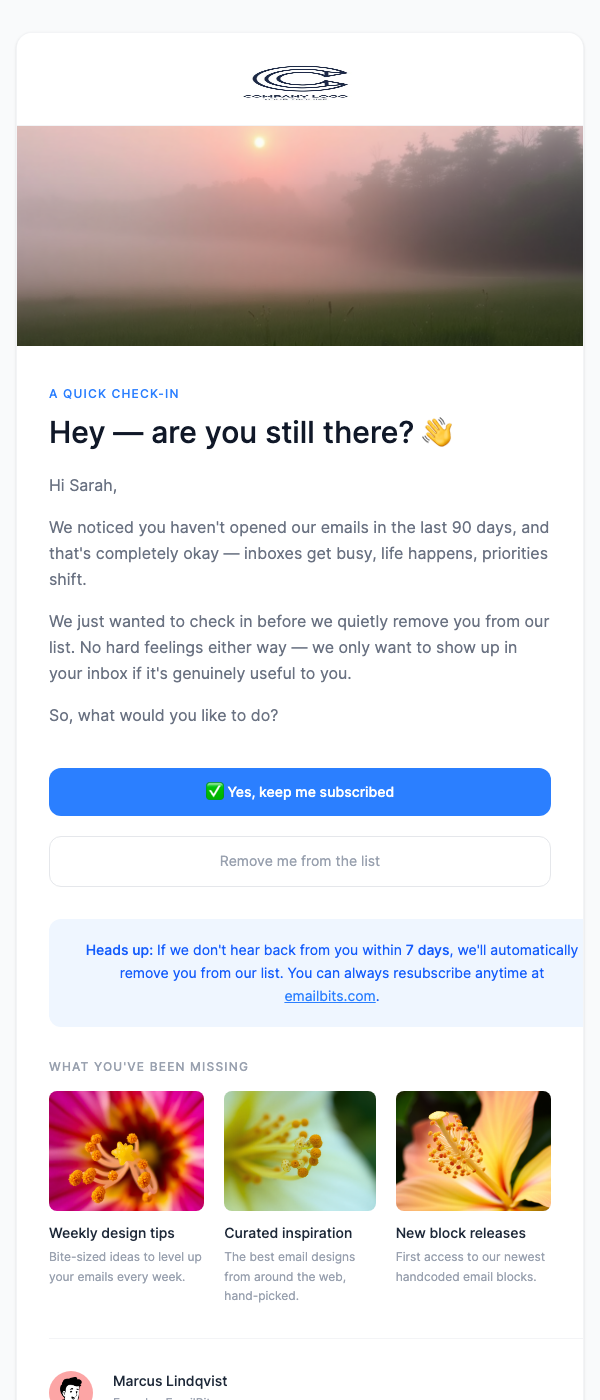600x1400 pixels.
Task: Click the misty sunrise hero banner image
Action: (x=300, y=235)
